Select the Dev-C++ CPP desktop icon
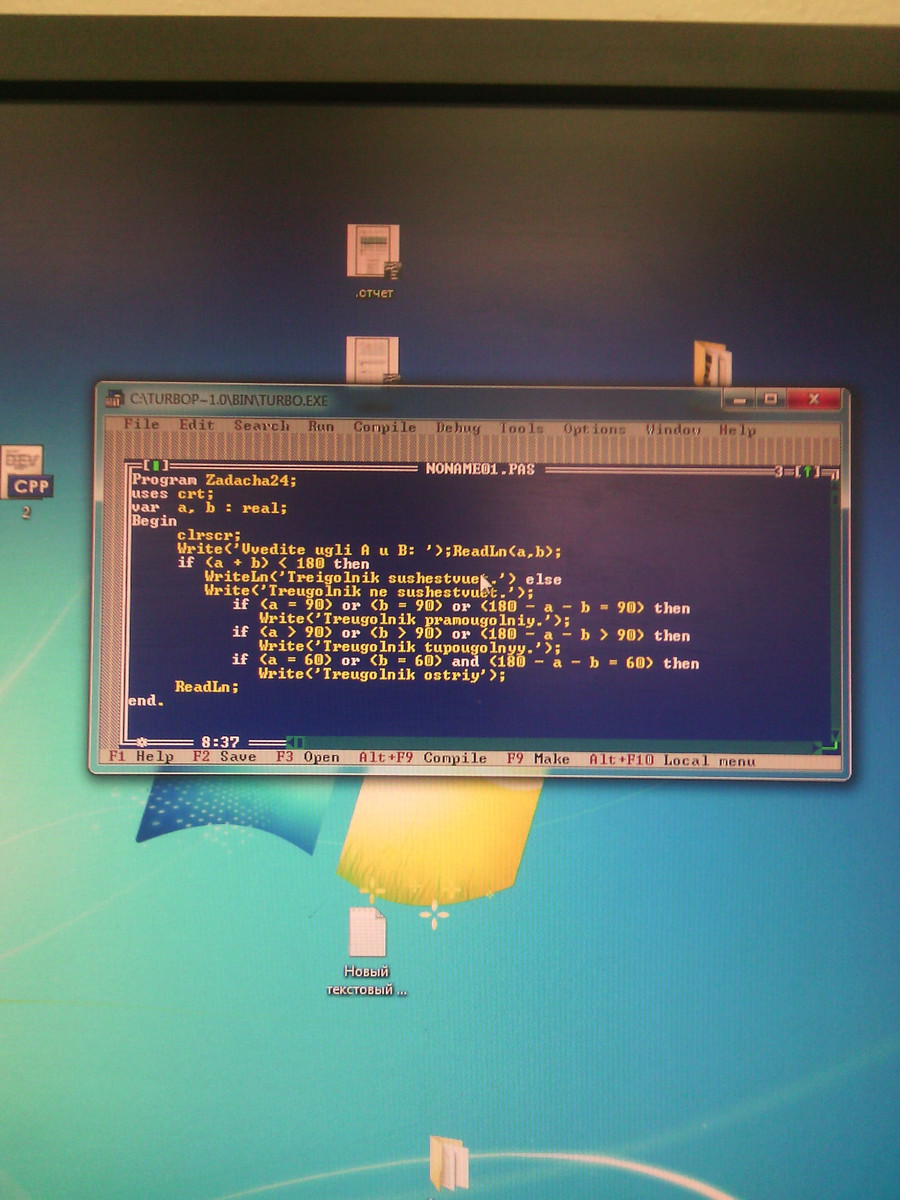900x1200 pixels. pyautogui.click(x=26, y=482)
